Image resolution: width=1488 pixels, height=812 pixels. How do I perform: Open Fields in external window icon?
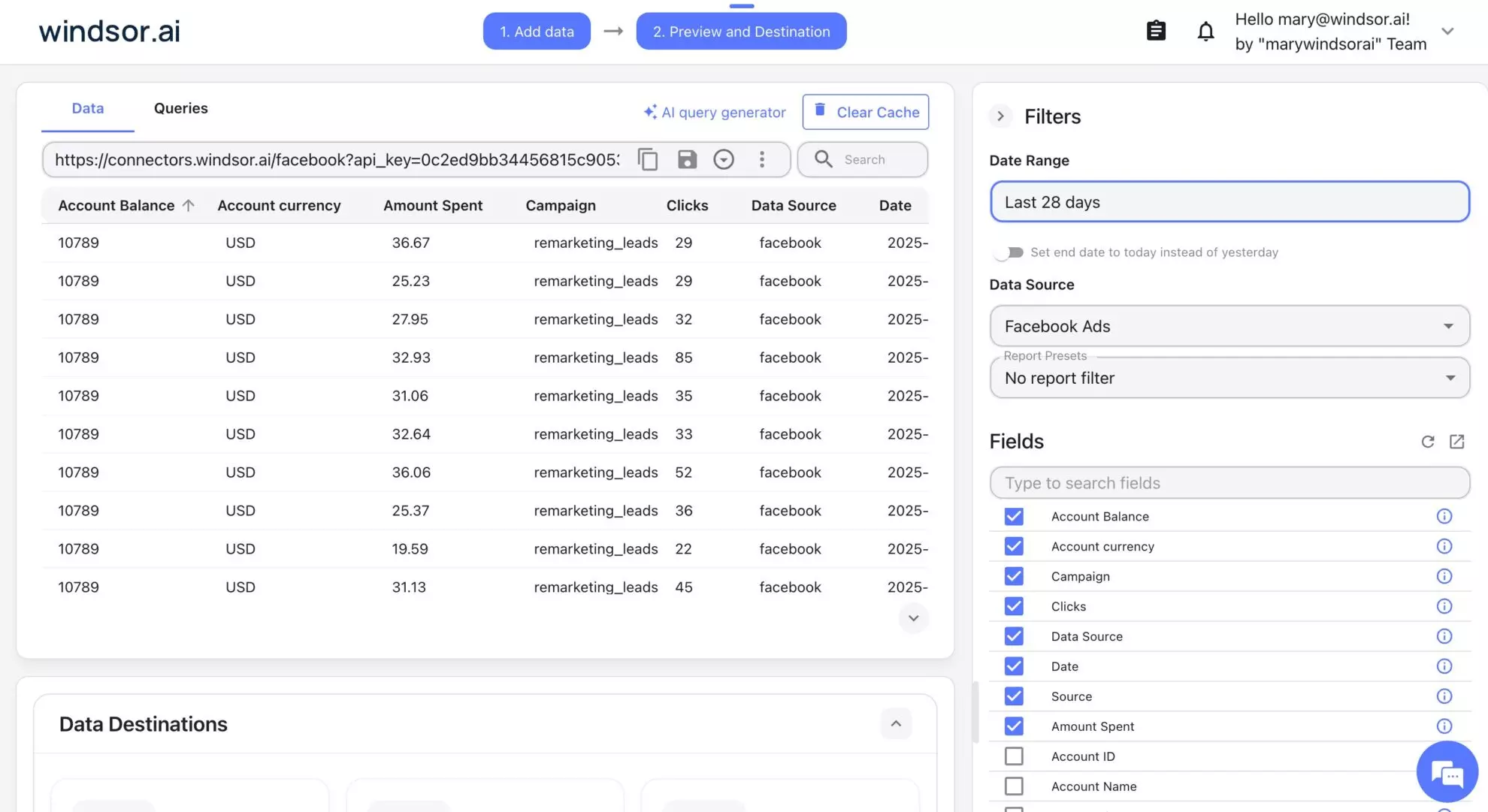pos(1456,442)
